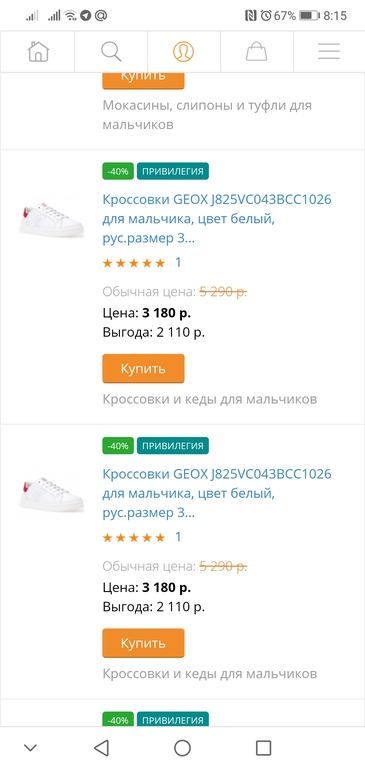This screenshot has height=770, width=365.
Task: Tap the Android recent apps square
Action: point(264,748)
